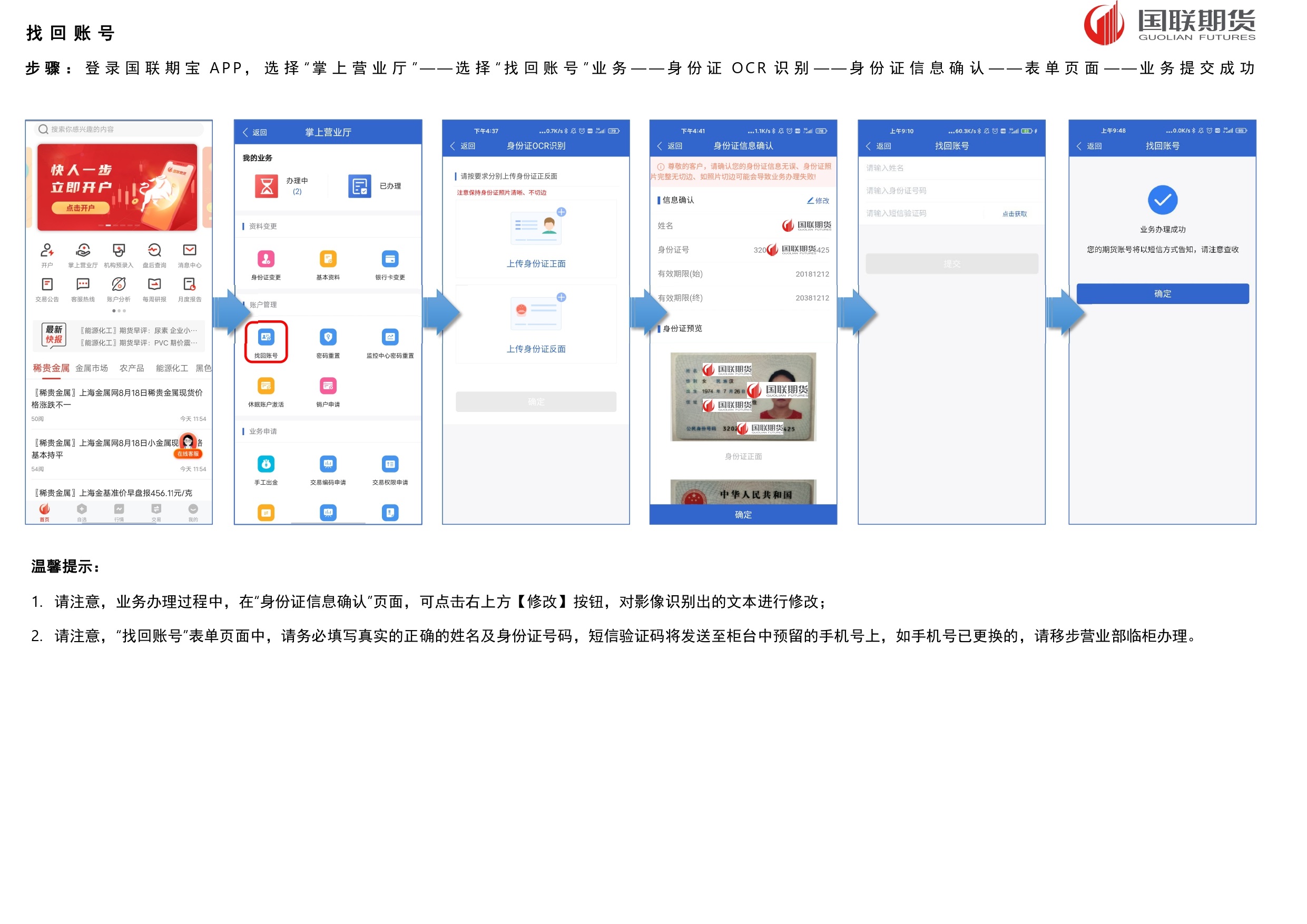Image resolution: width=1307 pixels, height=924 pixels.
Task: Click the 快人一步 立即开户 banner
Action: pyautogui.click(x=117, y=188)
